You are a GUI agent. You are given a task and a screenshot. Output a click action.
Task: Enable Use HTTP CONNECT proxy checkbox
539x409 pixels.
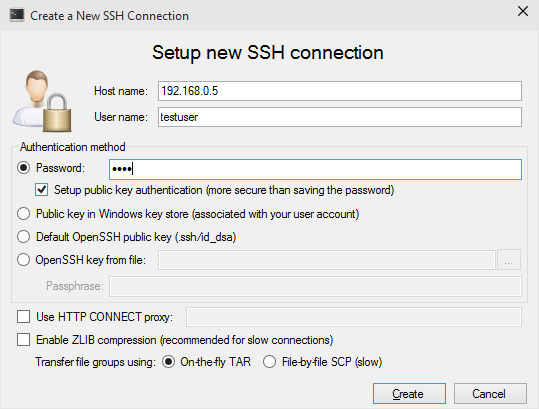coord(23,317)
